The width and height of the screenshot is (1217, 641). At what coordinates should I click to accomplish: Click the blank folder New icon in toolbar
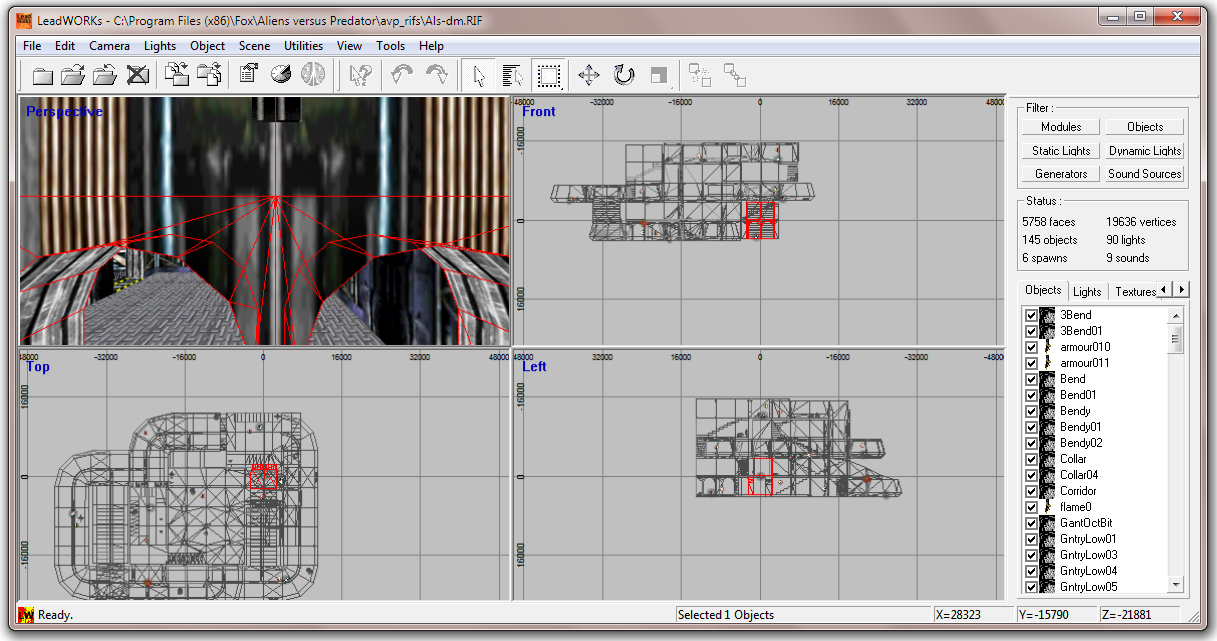pyautogui.click(x=42, y=75)
